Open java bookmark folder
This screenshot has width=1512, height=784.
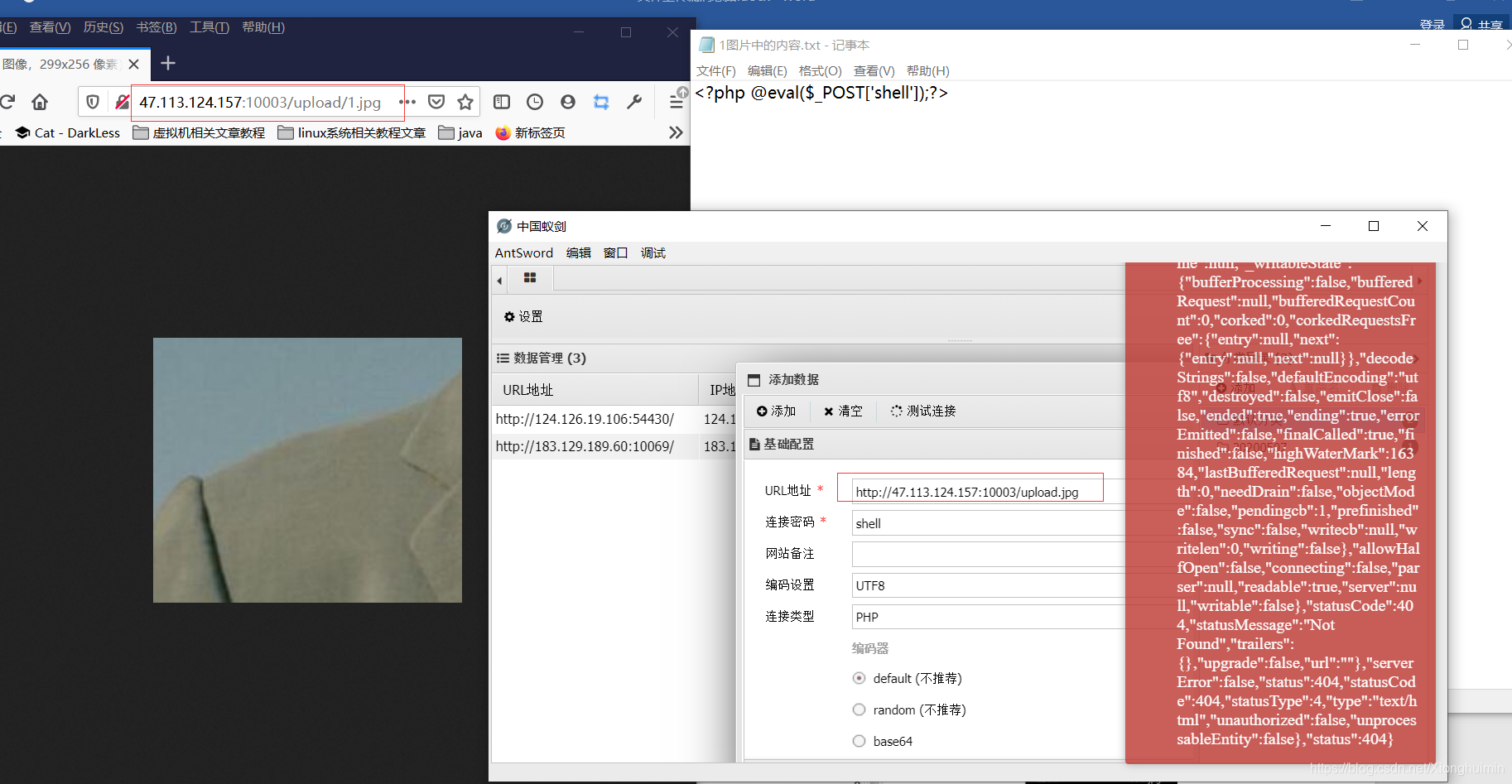coord(460,132)
